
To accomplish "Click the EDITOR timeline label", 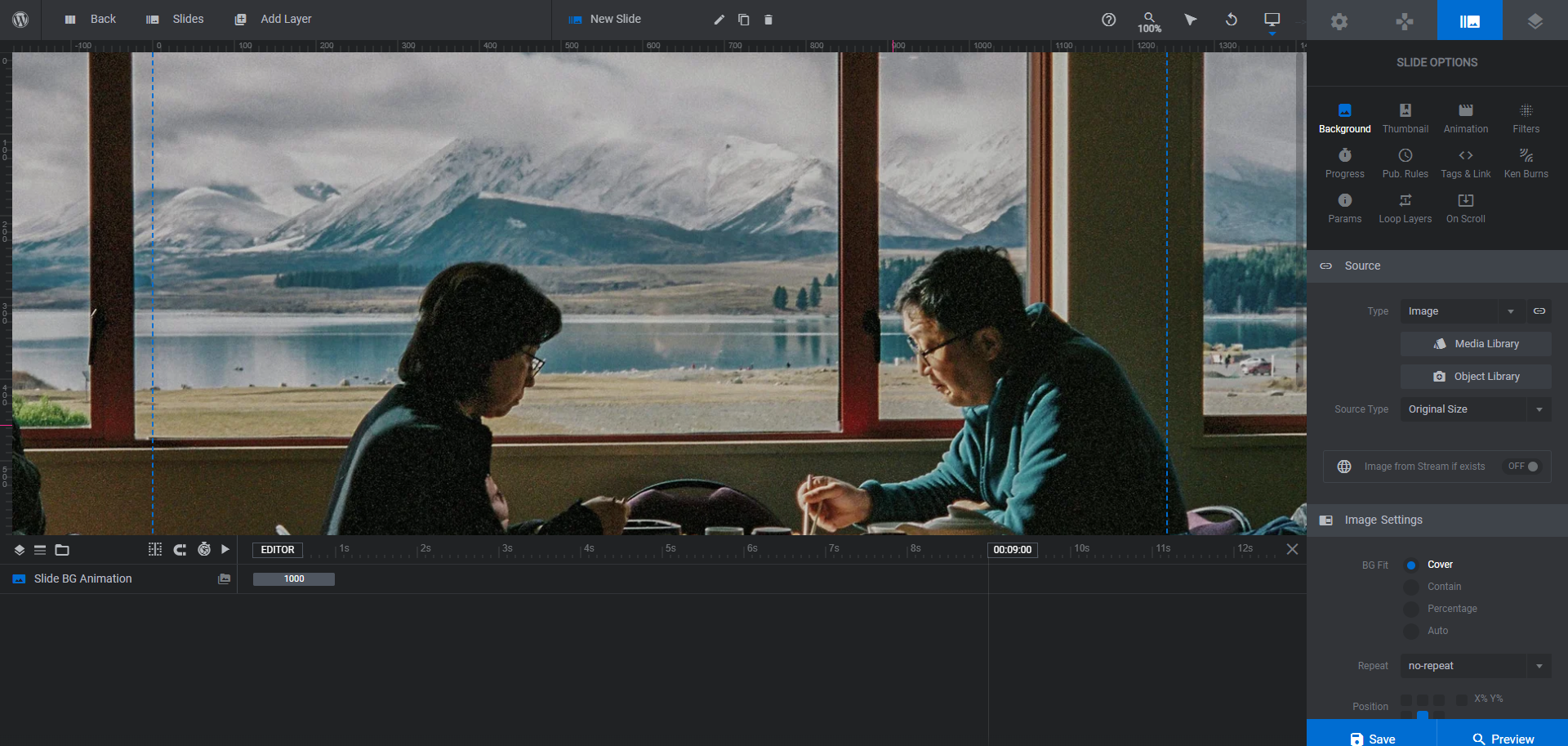I will pyautogui.click(x=278, y=550).
